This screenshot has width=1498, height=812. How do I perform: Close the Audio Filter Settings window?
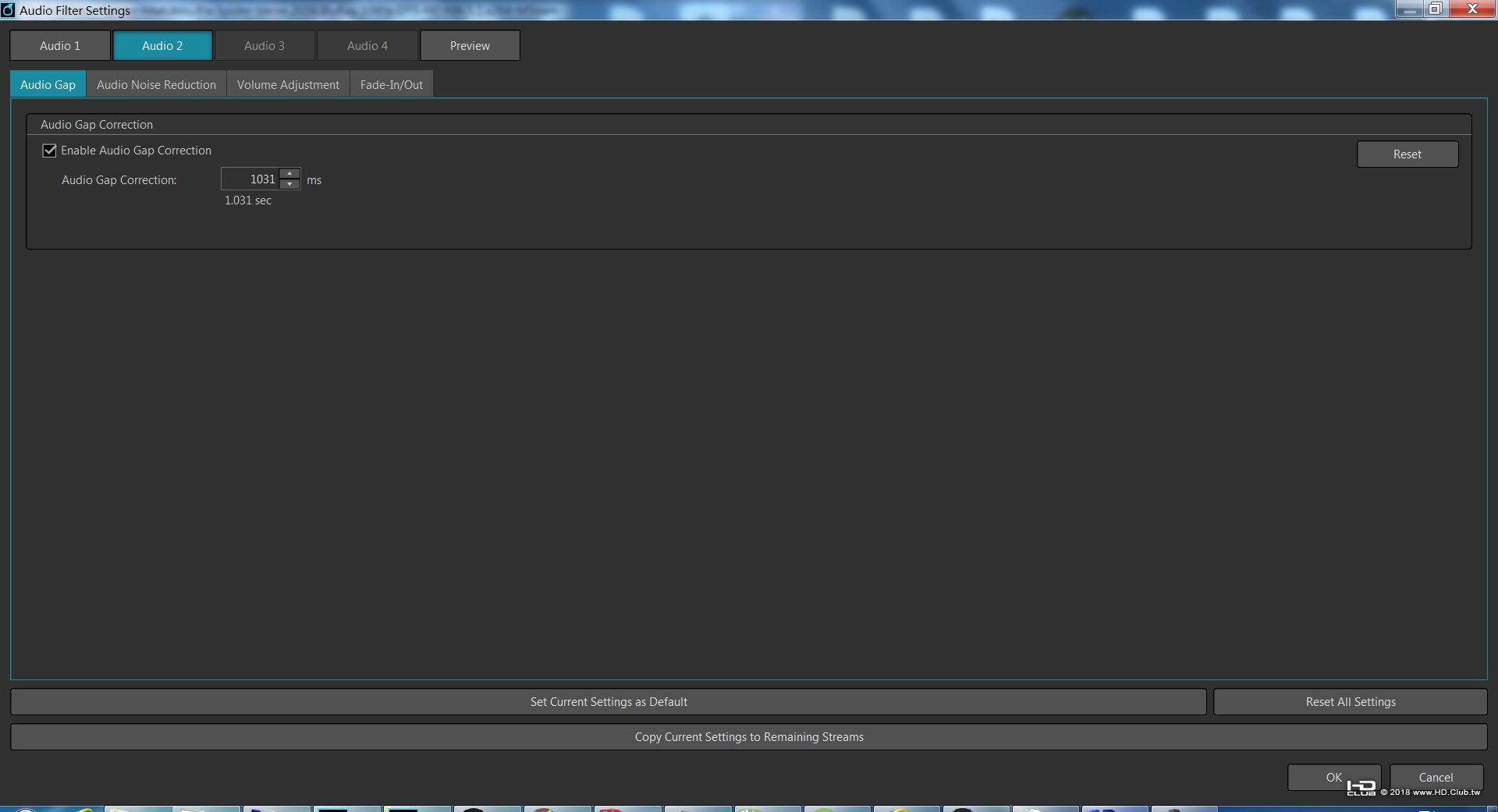tap(1472, 9)
